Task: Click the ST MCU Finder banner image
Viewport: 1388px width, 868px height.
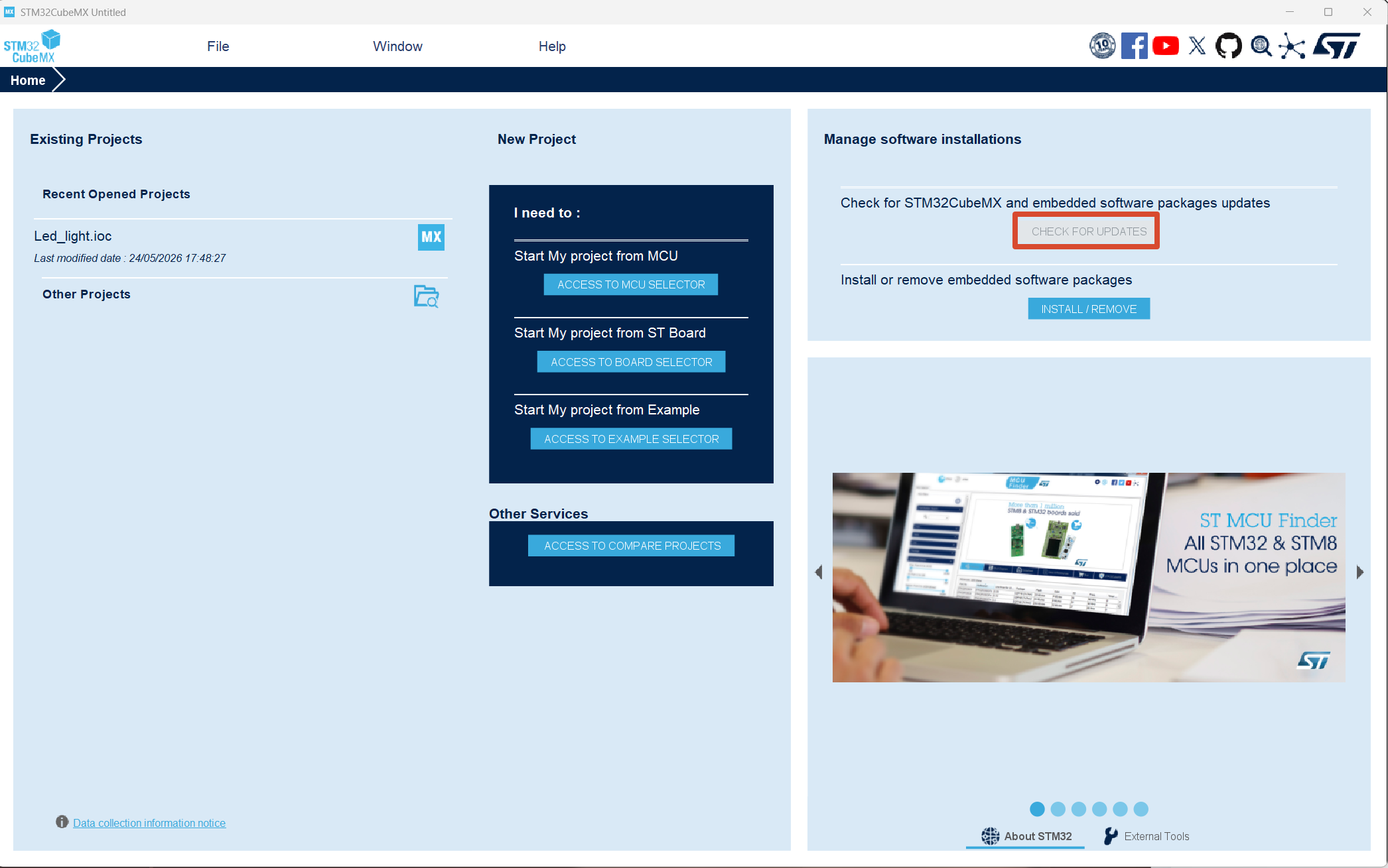Action: pyautogui.click(x=1089, y=578)
